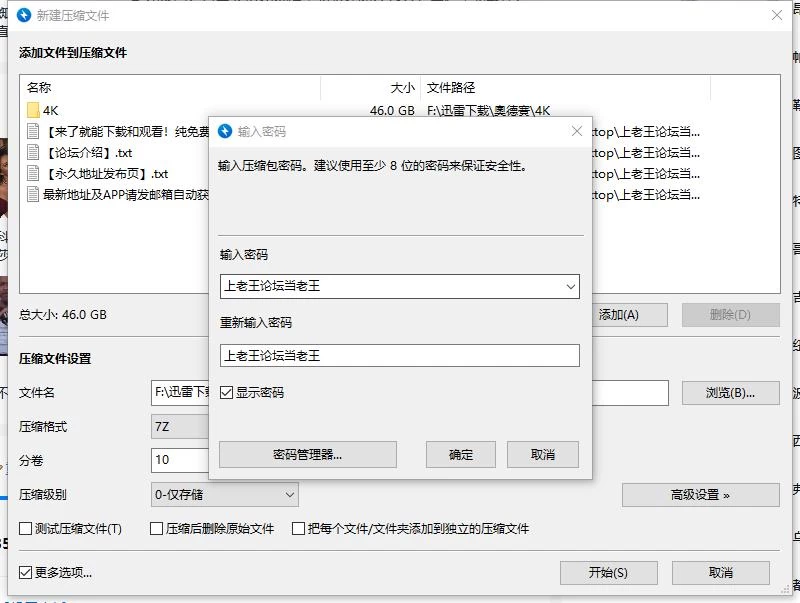Click the Bandizip logo in password dialog title
The width and height of the screenshot is (800, 603).
pos(225,131)
